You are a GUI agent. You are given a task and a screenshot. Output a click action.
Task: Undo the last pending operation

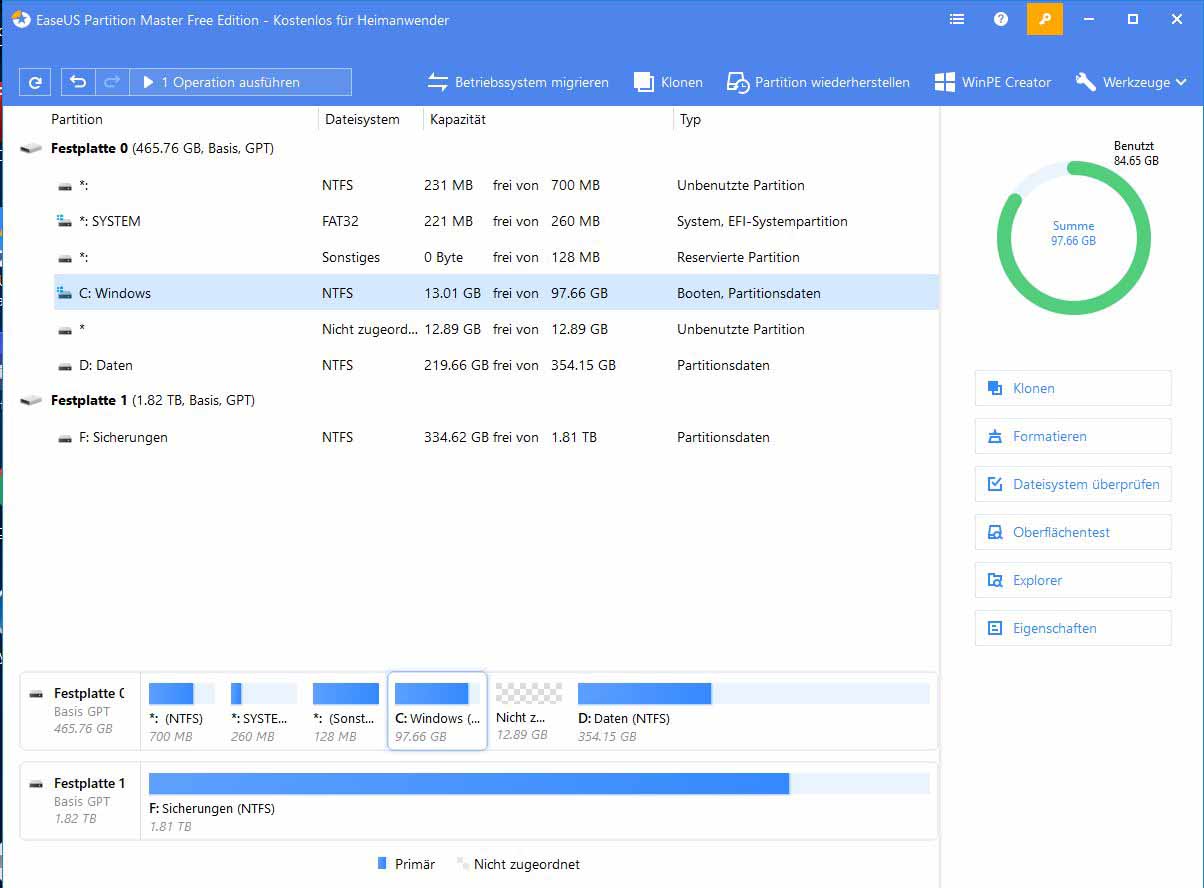point(78,82)
